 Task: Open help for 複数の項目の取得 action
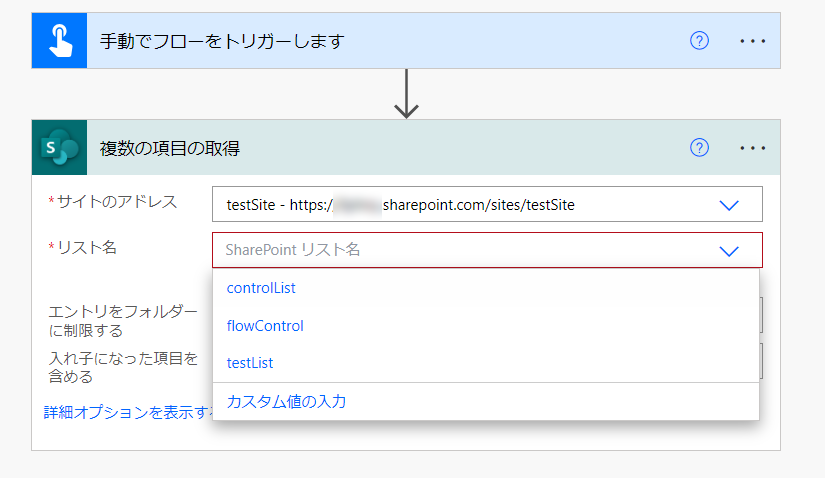click(x=699, y=147)
